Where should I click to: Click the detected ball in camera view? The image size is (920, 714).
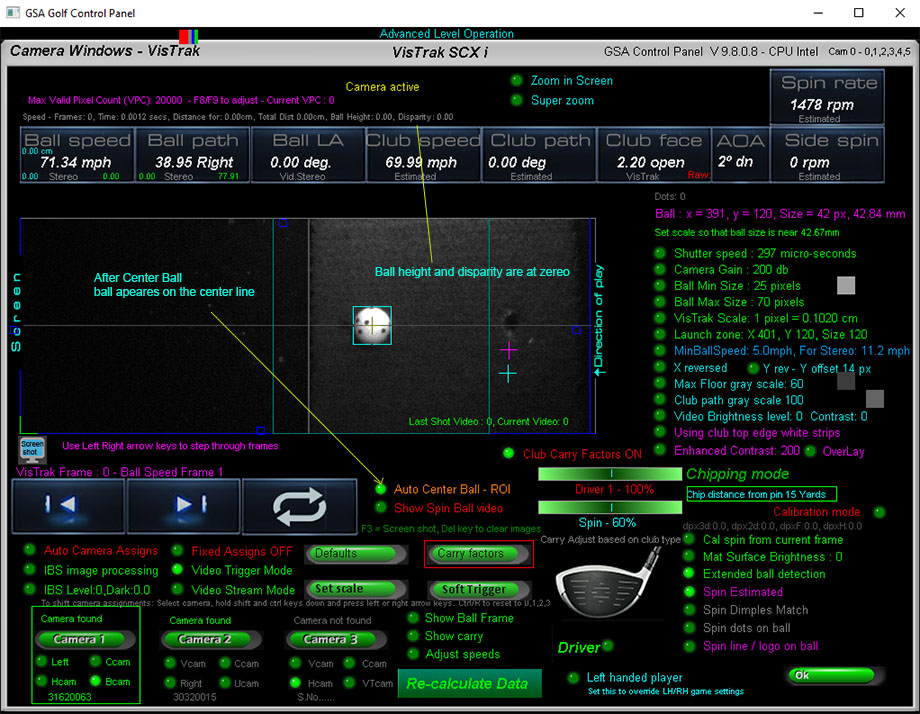(371, 326)
